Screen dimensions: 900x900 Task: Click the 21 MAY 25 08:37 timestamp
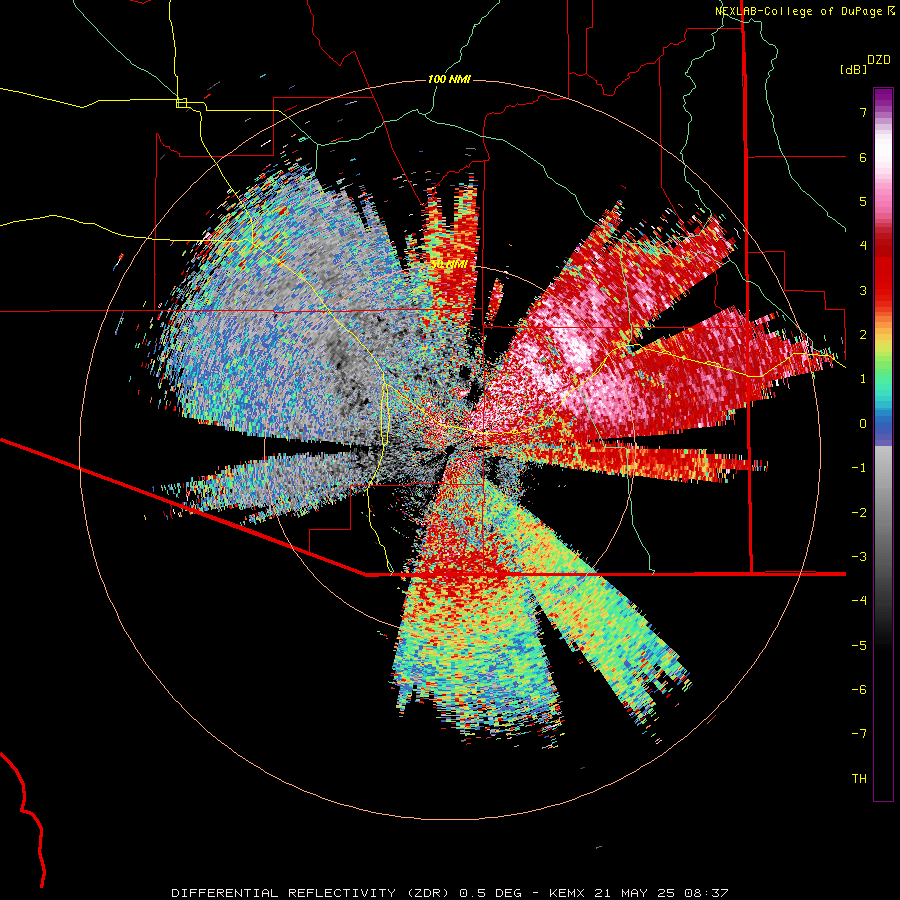click(661, 893)
